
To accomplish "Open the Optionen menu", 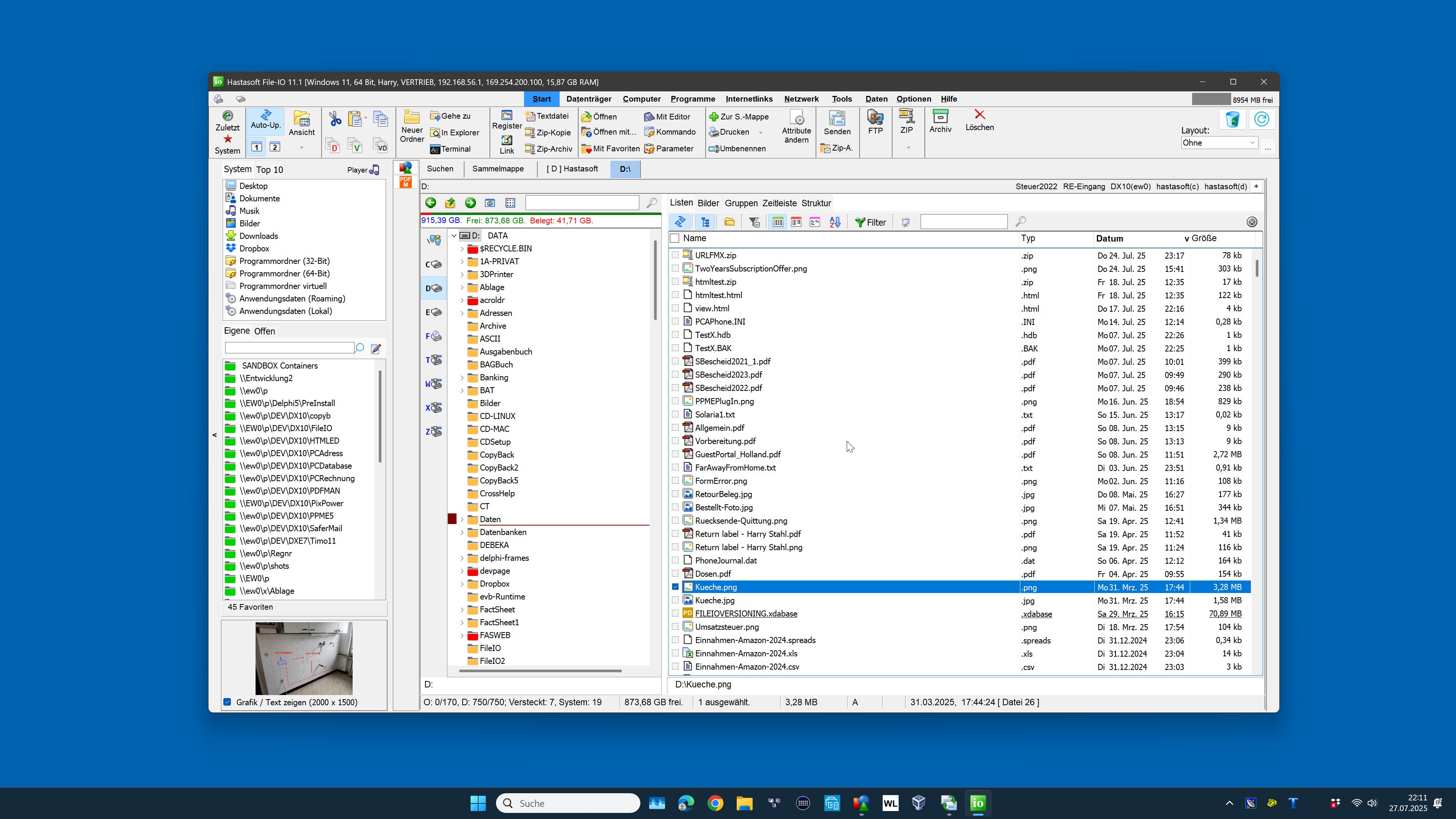I will point(913,99).
